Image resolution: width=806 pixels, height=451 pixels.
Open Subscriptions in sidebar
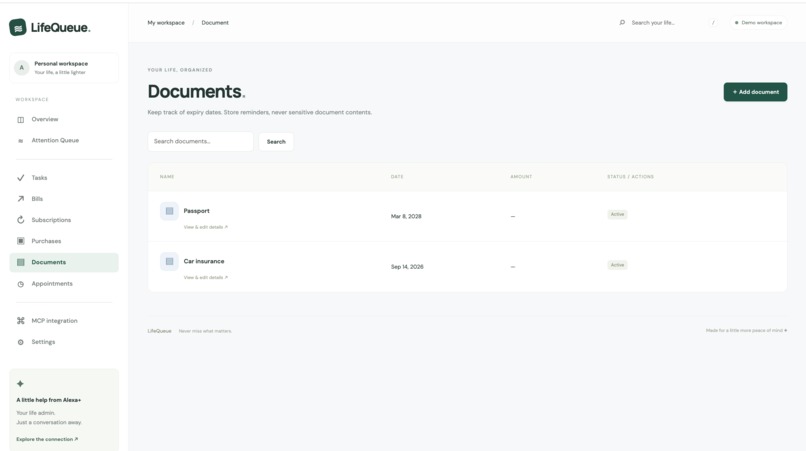tap(64, 220)
